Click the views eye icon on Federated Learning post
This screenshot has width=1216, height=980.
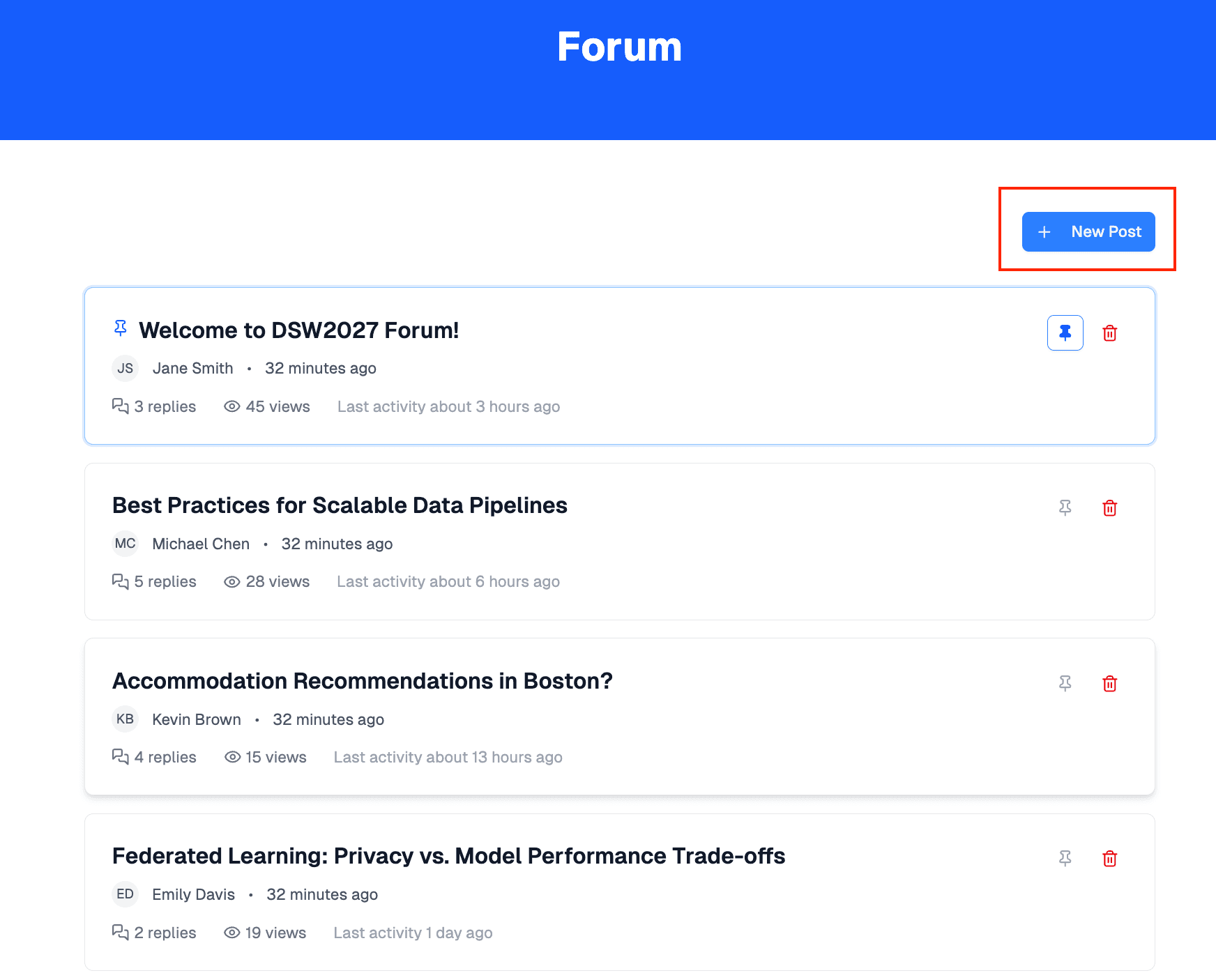click(x=231, y=933)
